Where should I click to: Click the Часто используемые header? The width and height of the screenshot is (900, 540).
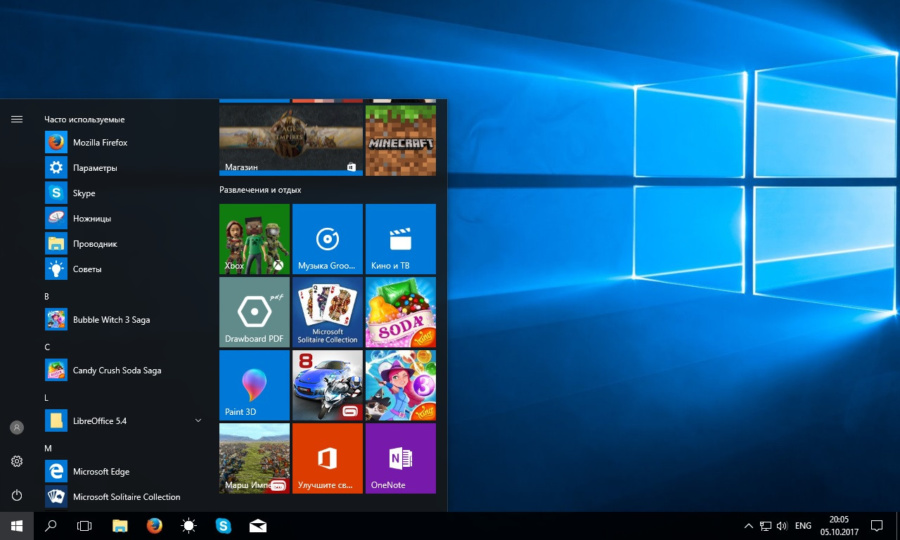tap(84, 119)
